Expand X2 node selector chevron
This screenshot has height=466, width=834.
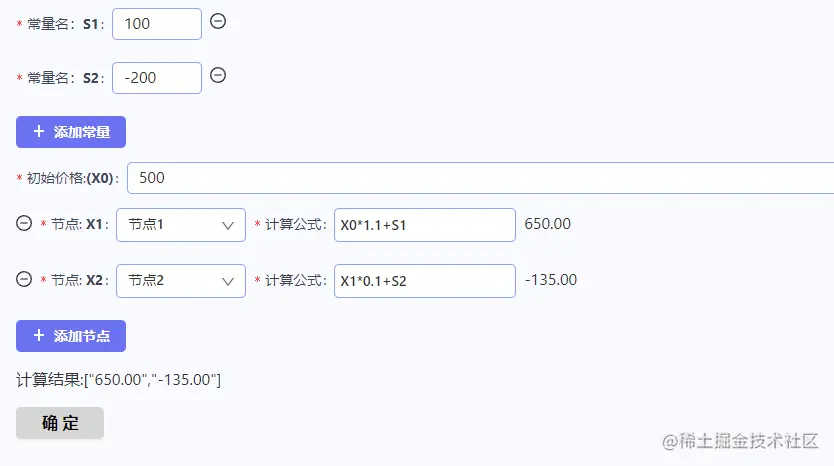coord(228,280)
